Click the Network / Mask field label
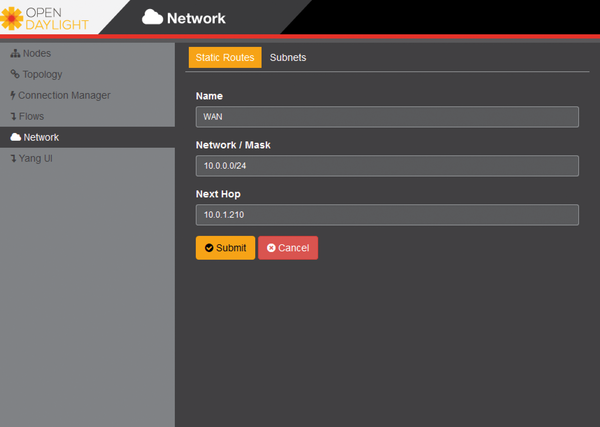This screenshot has height=427, width=600. 233,145
